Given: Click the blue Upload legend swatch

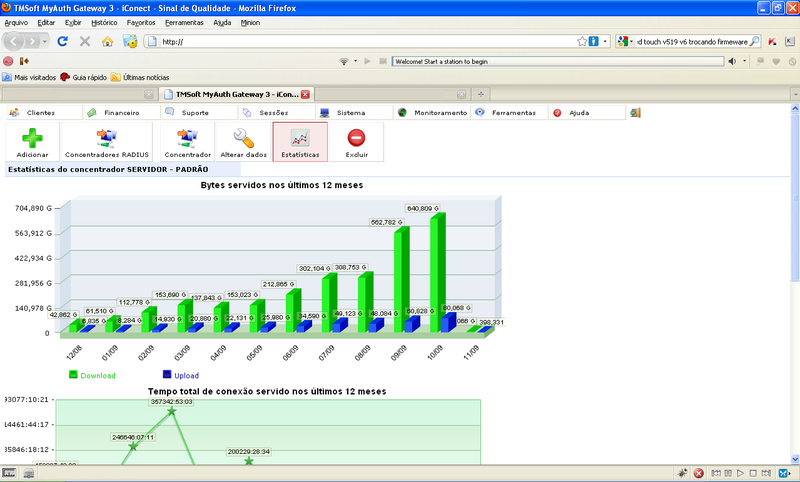Looking at the screenshot, I should pyautogui.click(x=167, y=374).
